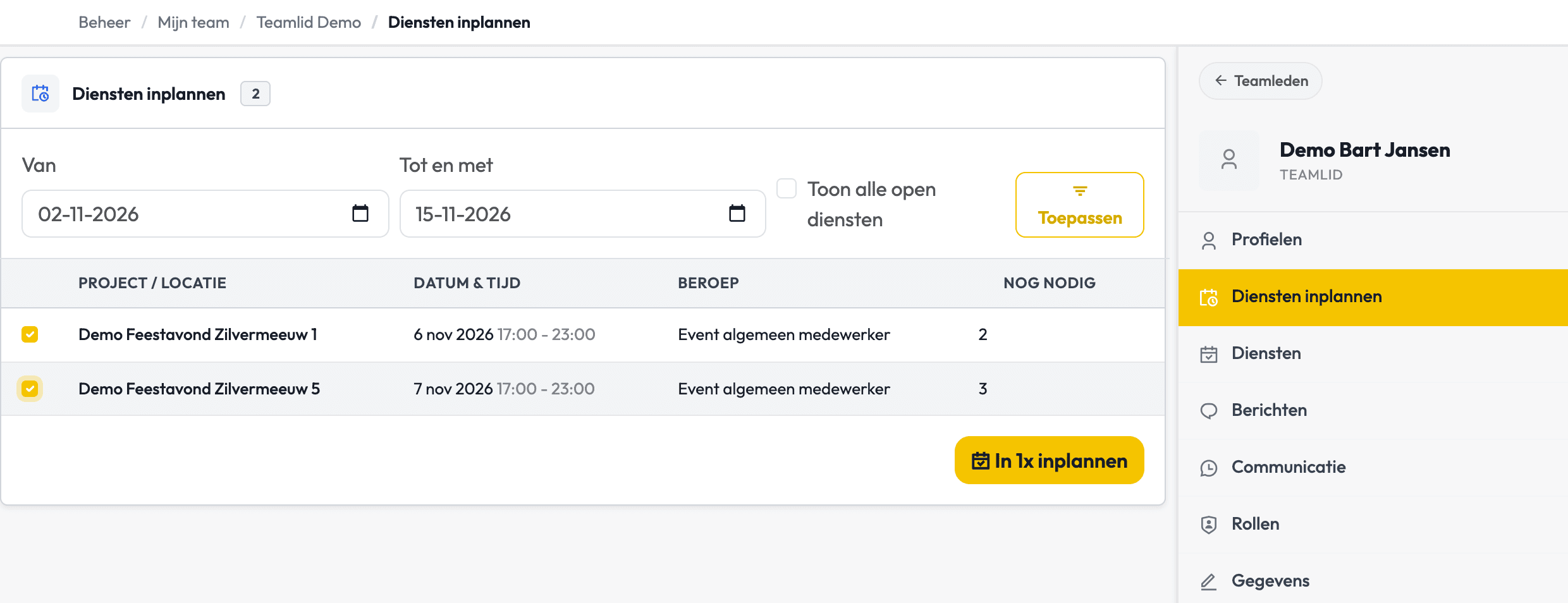
Task: Click Demo Feestavond Zilvermeeuw 5 project name
Action: [x=199, y=389]
